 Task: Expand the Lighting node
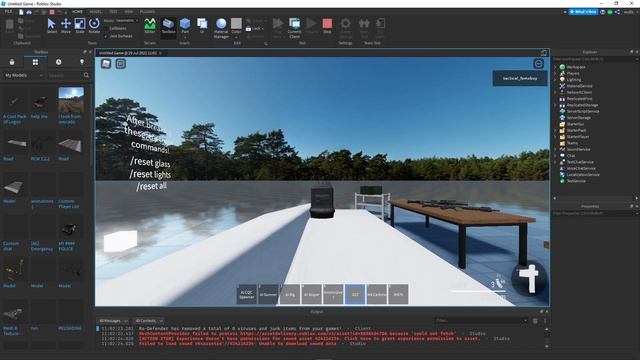[556, 80]
